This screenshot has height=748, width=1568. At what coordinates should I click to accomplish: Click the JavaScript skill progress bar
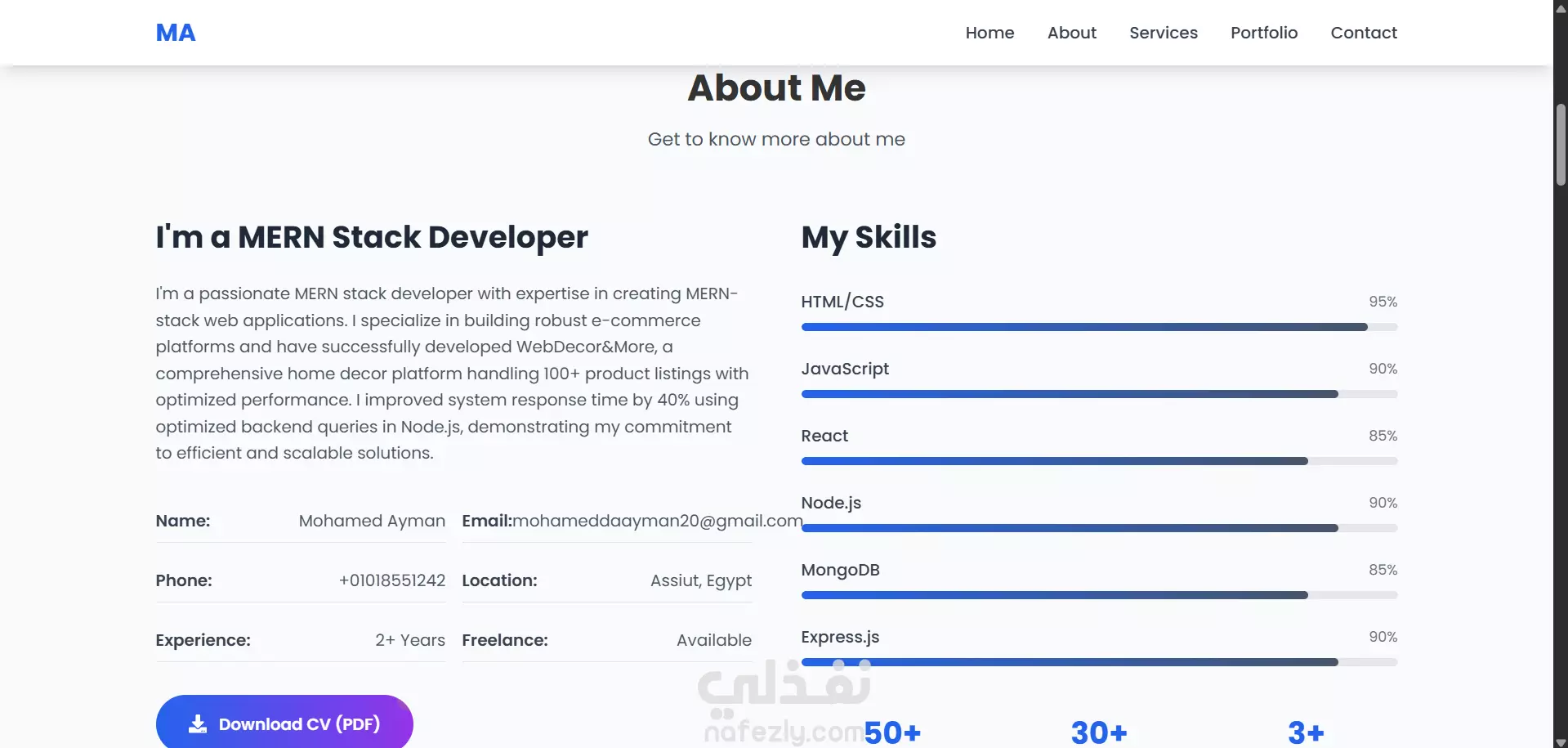coord(1099,394)
